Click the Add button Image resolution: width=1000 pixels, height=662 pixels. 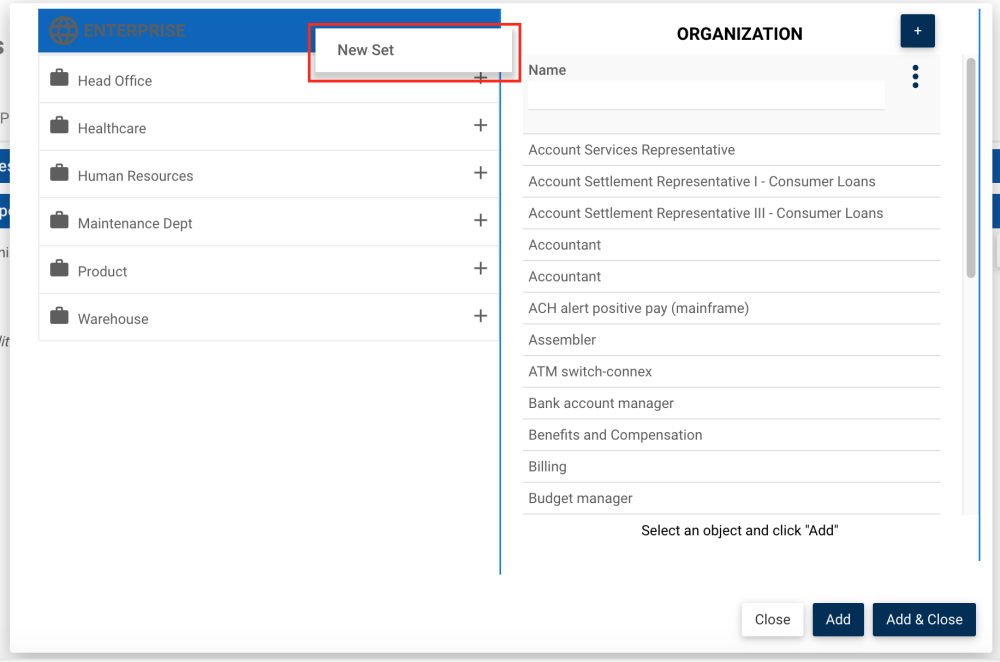click(x=838, y=620)
